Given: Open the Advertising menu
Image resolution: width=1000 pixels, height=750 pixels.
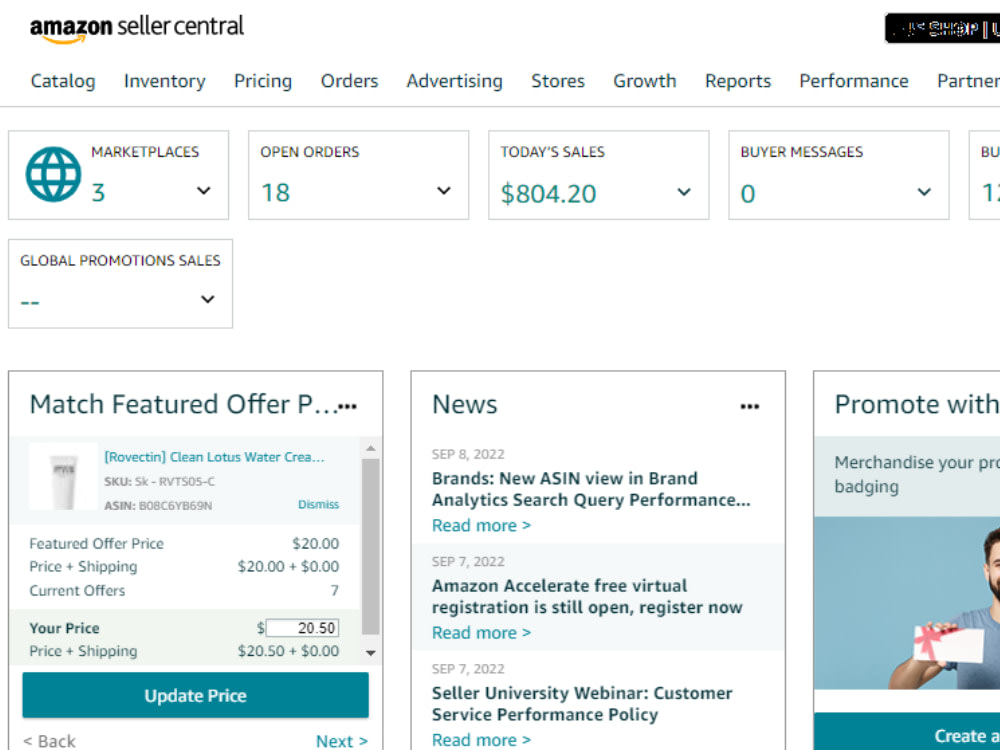Looking at the screenshot, I should (455, 81).
